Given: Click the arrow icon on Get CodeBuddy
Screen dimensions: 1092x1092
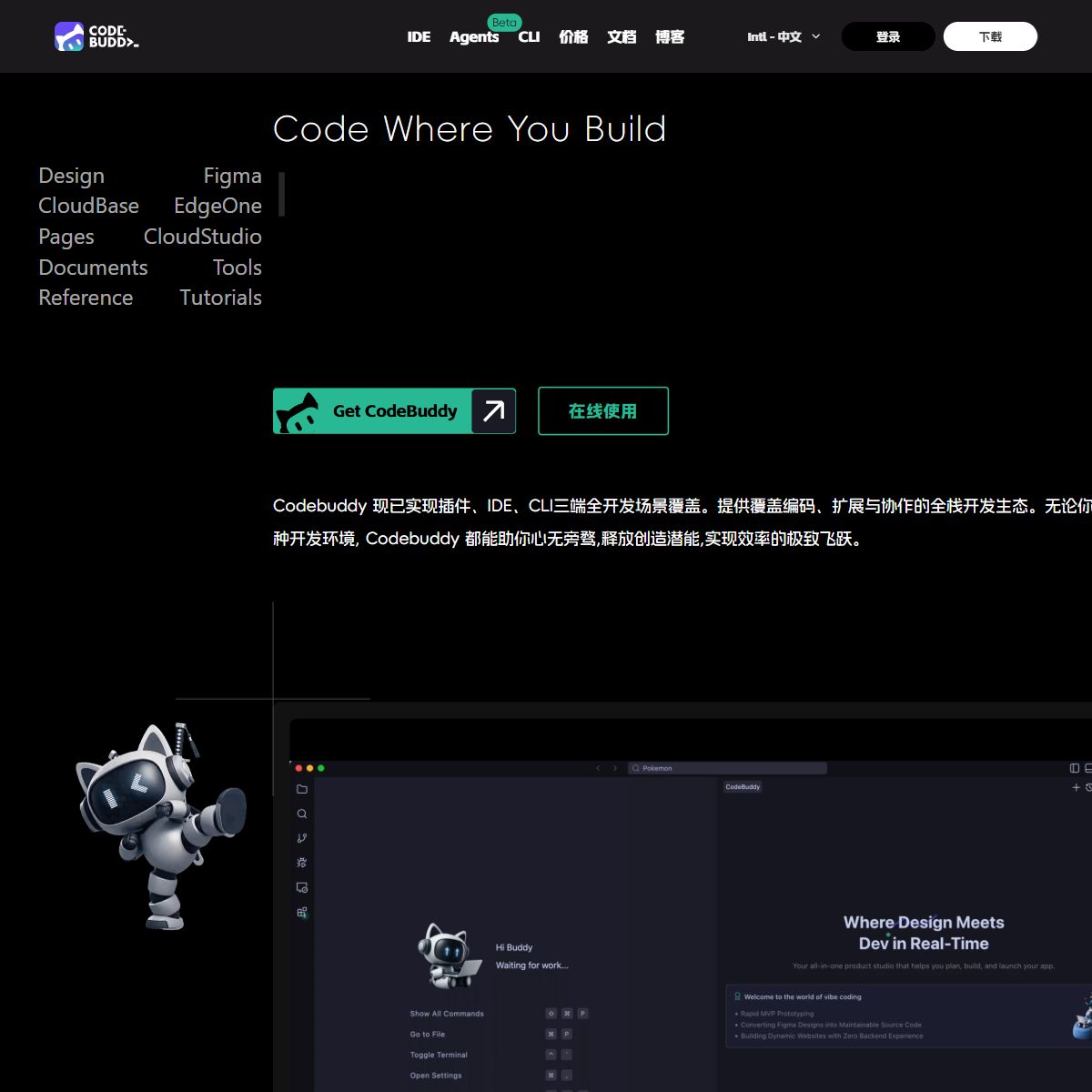Looking at the screenshot, I should 493,411.
